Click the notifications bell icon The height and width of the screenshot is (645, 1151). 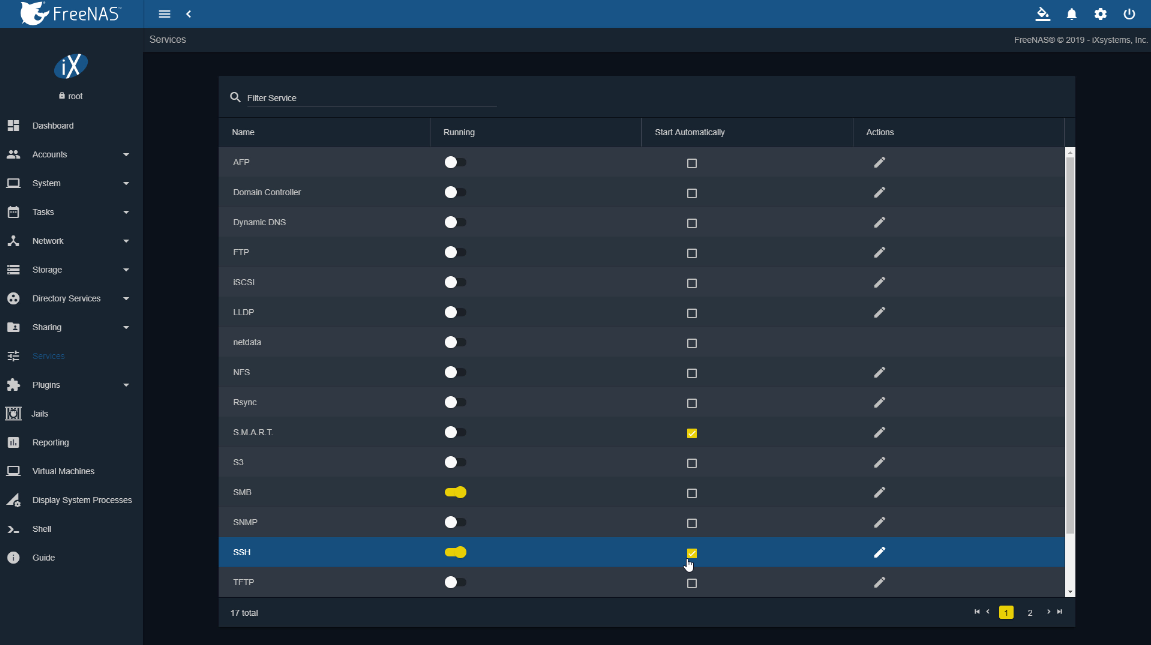pyautogui.click(x=1071, y=14)
